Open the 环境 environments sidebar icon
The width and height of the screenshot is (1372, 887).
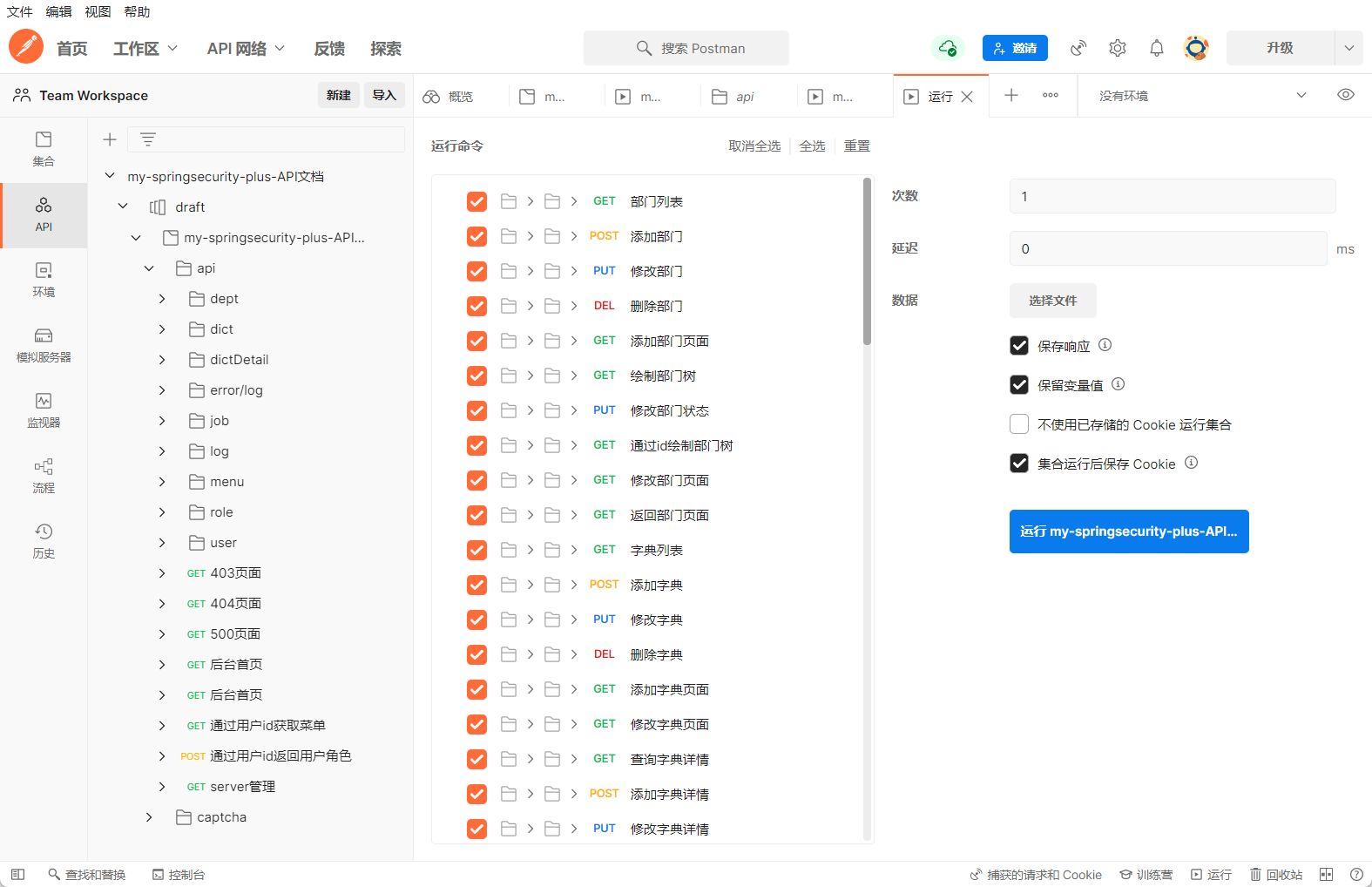[44, 281]
